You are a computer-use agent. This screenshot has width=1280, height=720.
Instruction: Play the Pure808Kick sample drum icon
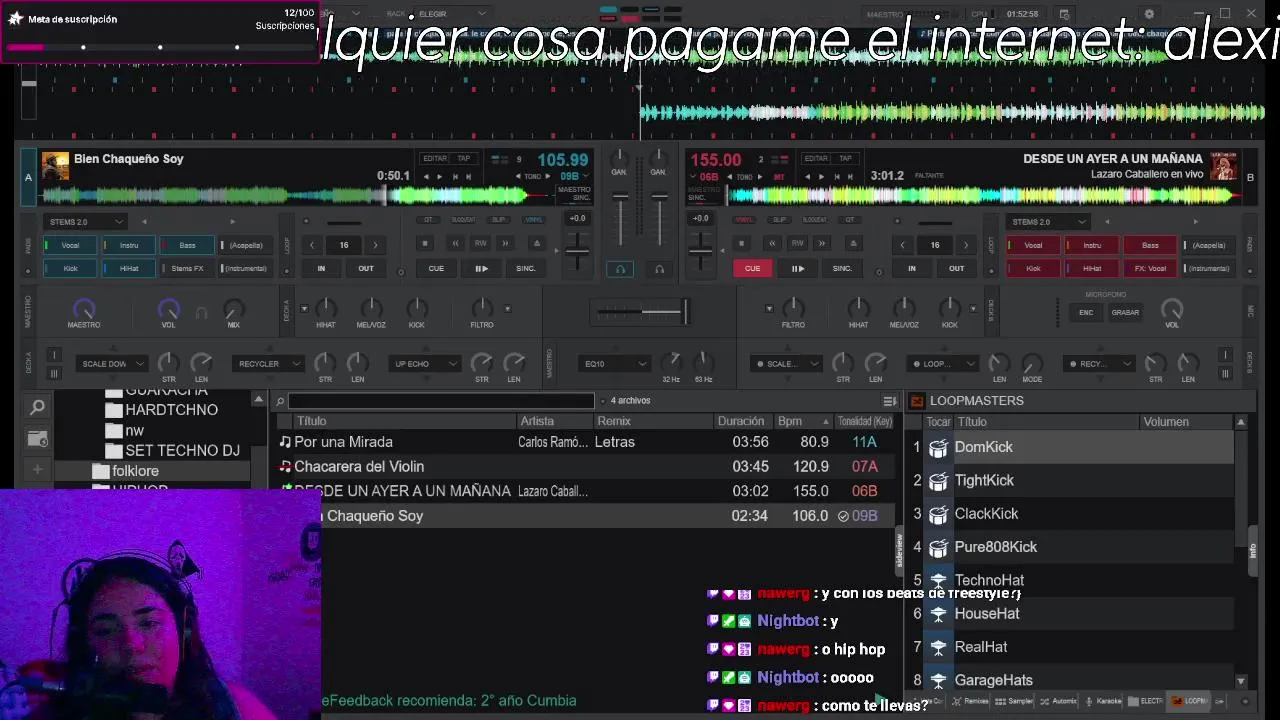pyautogui.click(x=938, y=547)
